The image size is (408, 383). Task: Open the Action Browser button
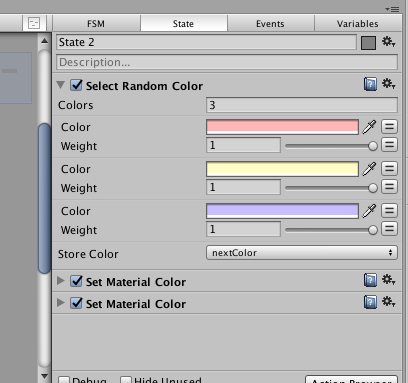coord(352,380)
